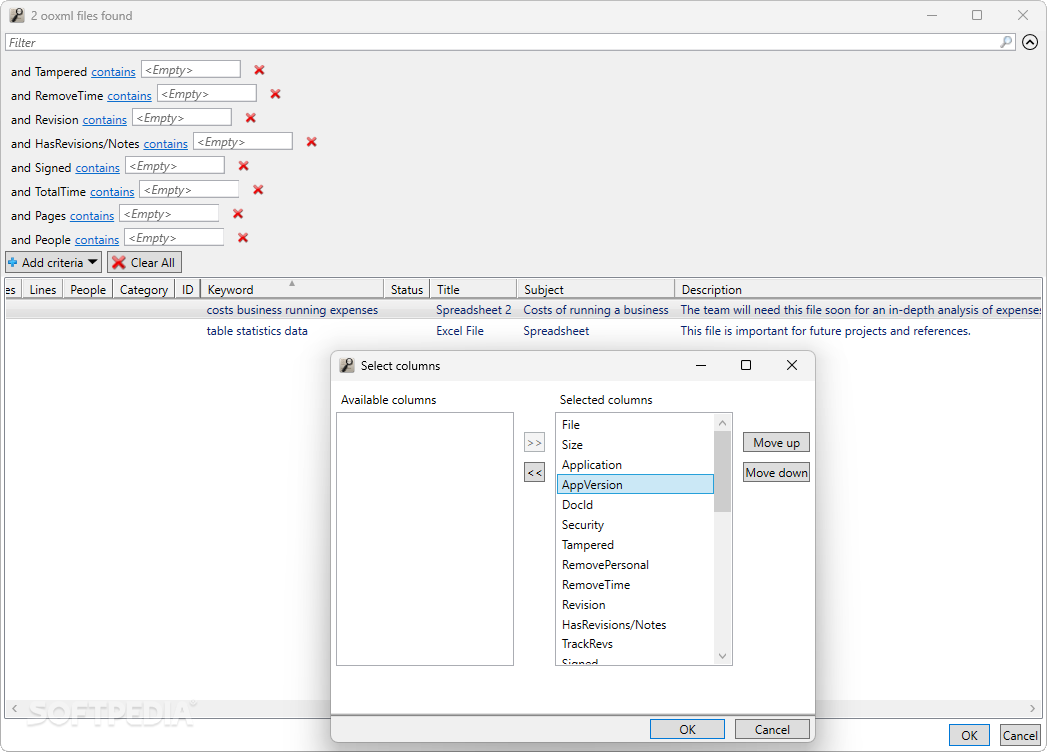Remove the RemoveTime filter criterion
Viewport: 1047px width, 752px height.
(x=275, y=94)
